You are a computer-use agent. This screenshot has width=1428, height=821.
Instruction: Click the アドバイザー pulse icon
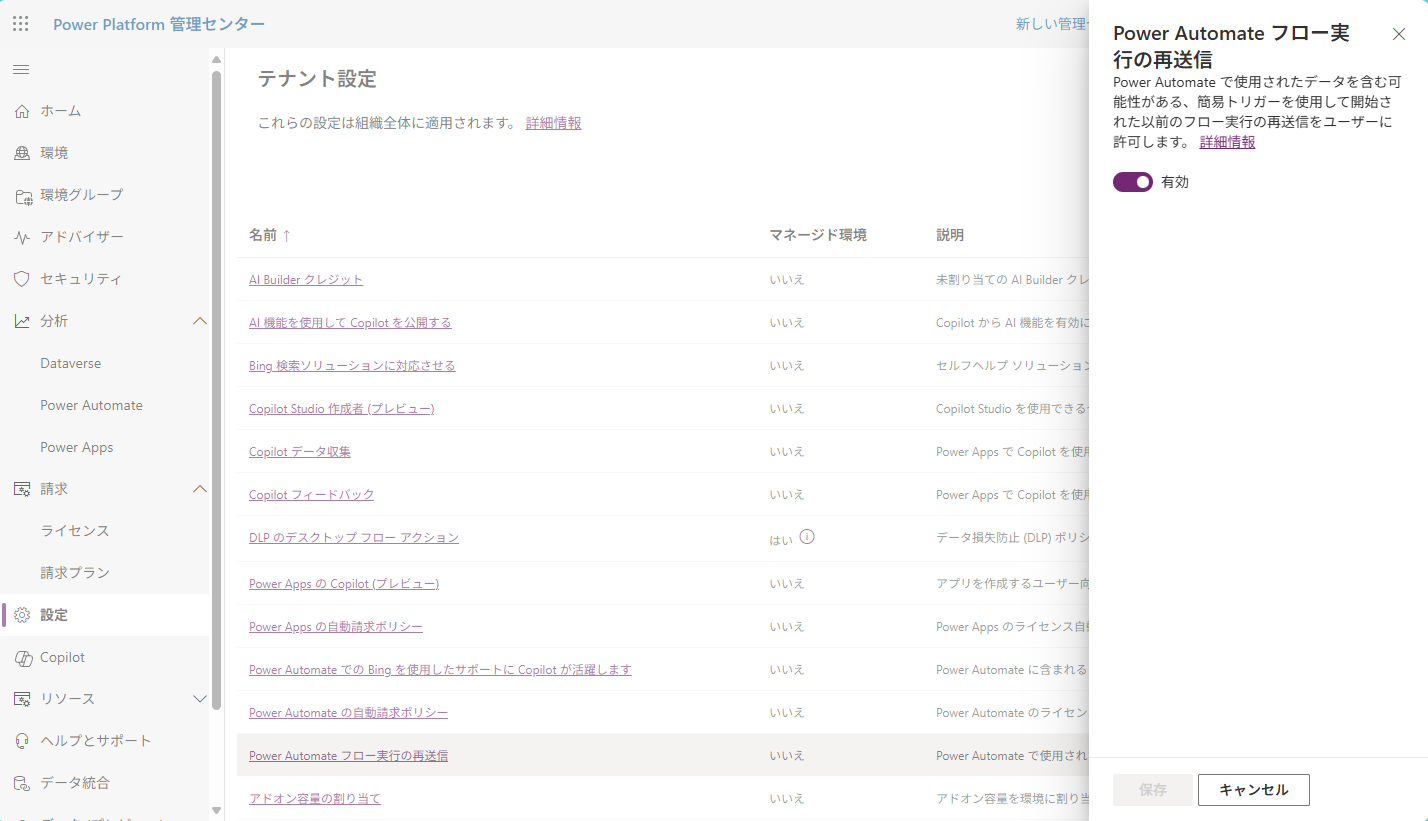click(x=22, y=237)
